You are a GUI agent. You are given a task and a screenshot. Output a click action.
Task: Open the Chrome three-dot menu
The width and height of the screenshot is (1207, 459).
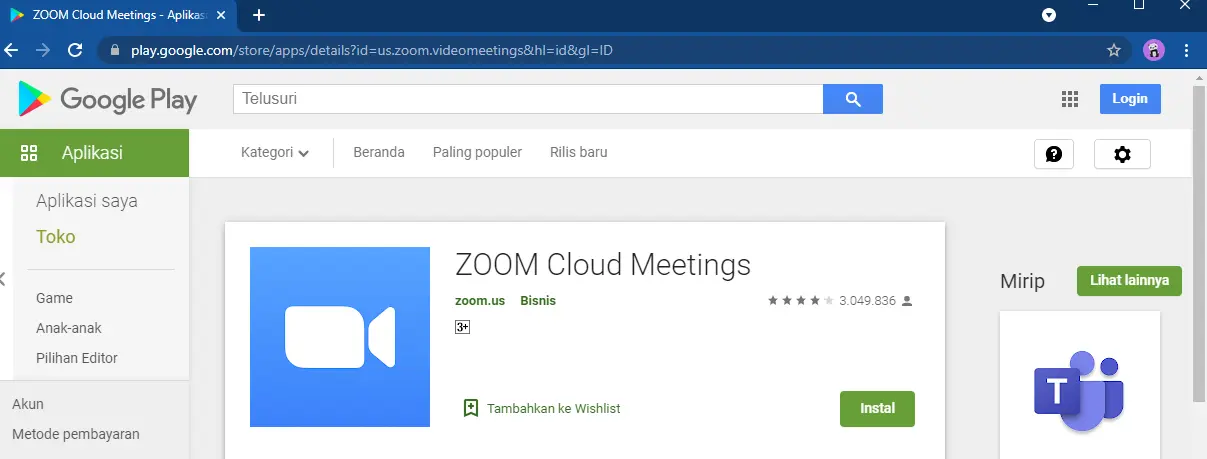(1186, 49)
